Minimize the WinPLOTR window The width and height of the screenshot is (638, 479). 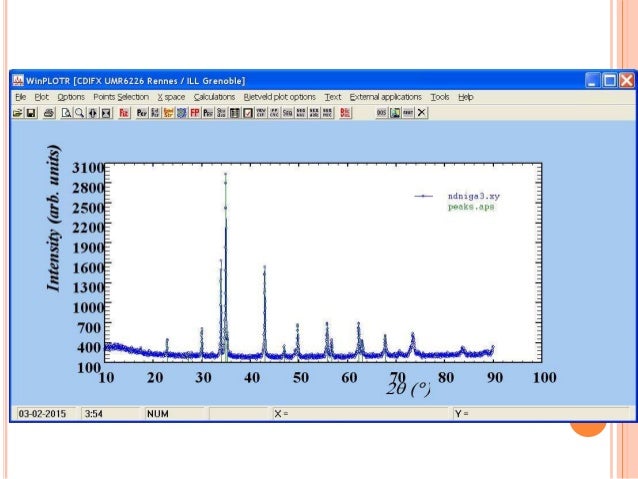592,80
